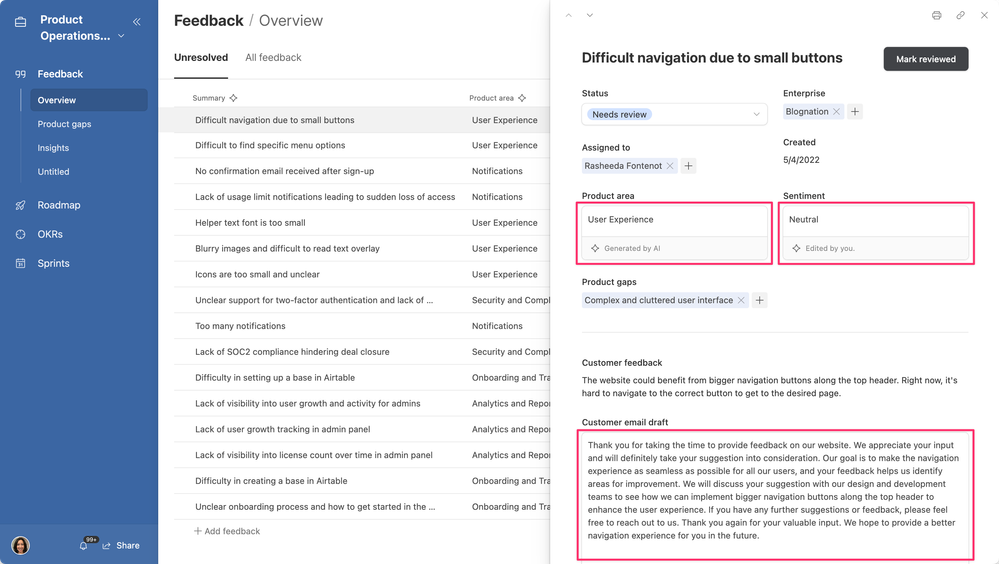Remove Rasheeda Fontenot assignee

670,166
